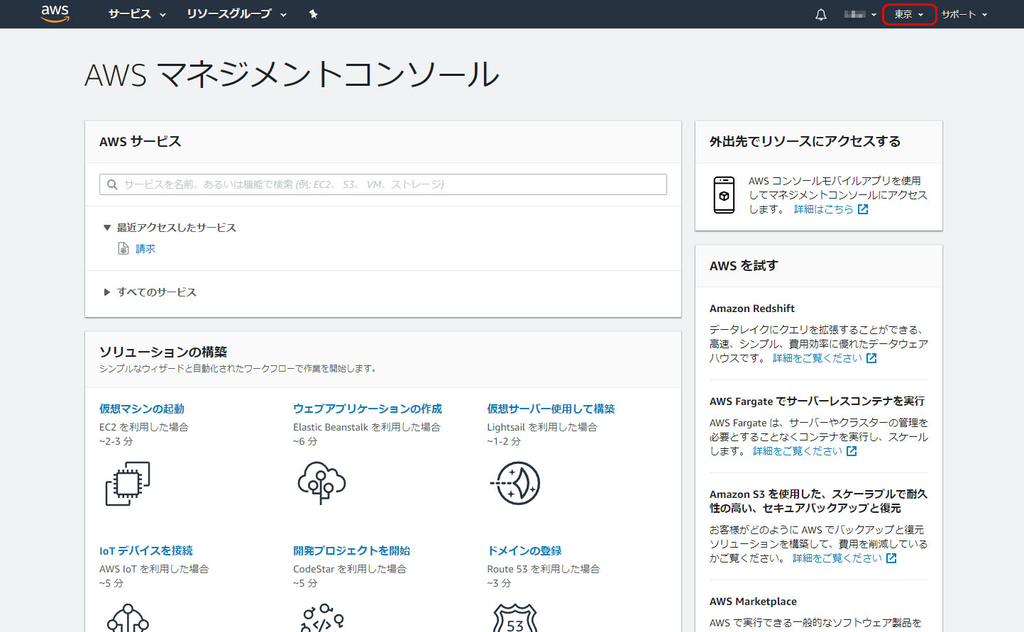1024x632 pixels.
Task: Click external link icon in Redshift section
Action: [871, 358]
